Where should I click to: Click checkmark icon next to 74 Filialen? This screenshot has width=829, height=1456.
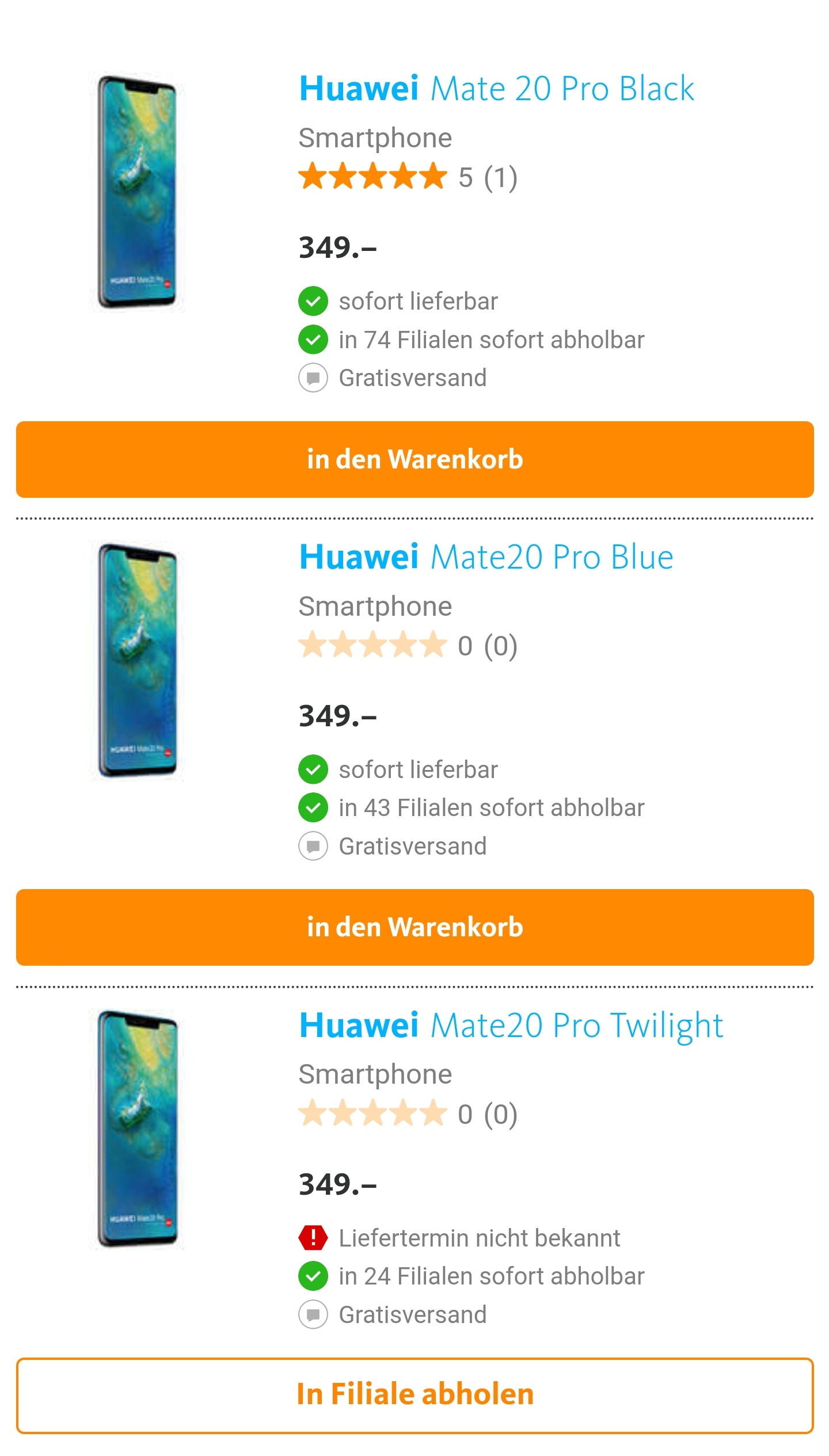pos(313,340)
